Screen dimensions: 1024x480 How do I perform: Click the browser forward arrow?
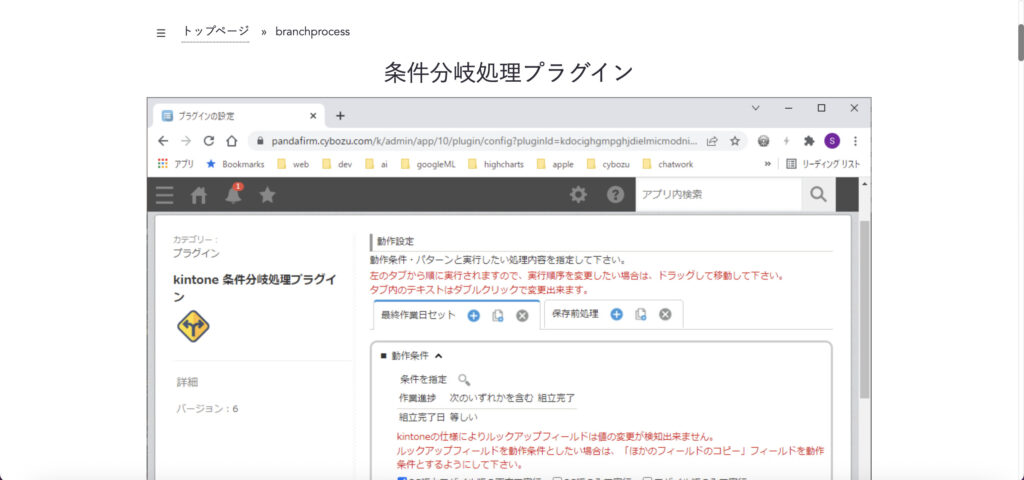click(x=186, y=141)
